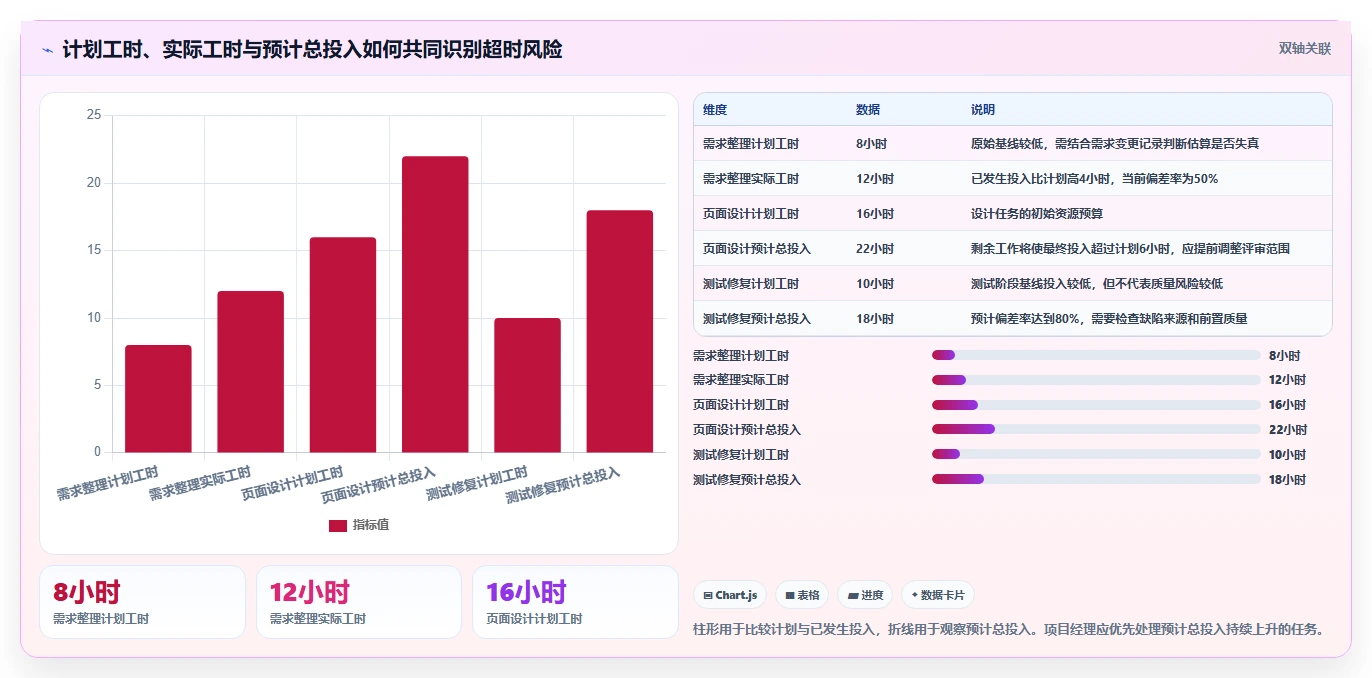This screenshot has width=1372, height=678.
Task: Click the lightning icon beside the title
Action: [x=48, y=49]
